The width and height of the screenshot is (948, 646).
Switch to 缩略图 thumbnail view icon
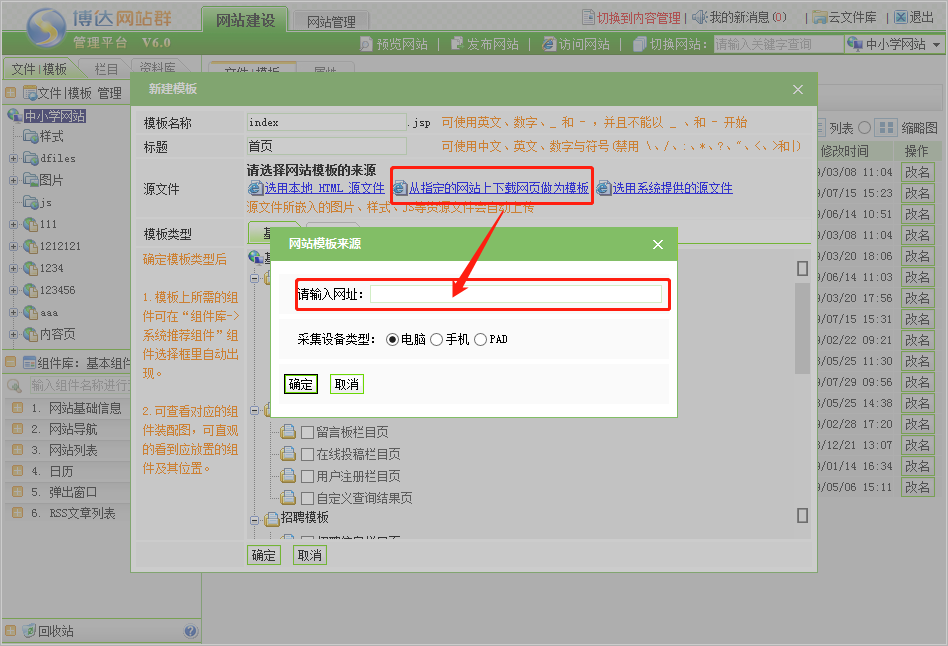pos(886,128)
